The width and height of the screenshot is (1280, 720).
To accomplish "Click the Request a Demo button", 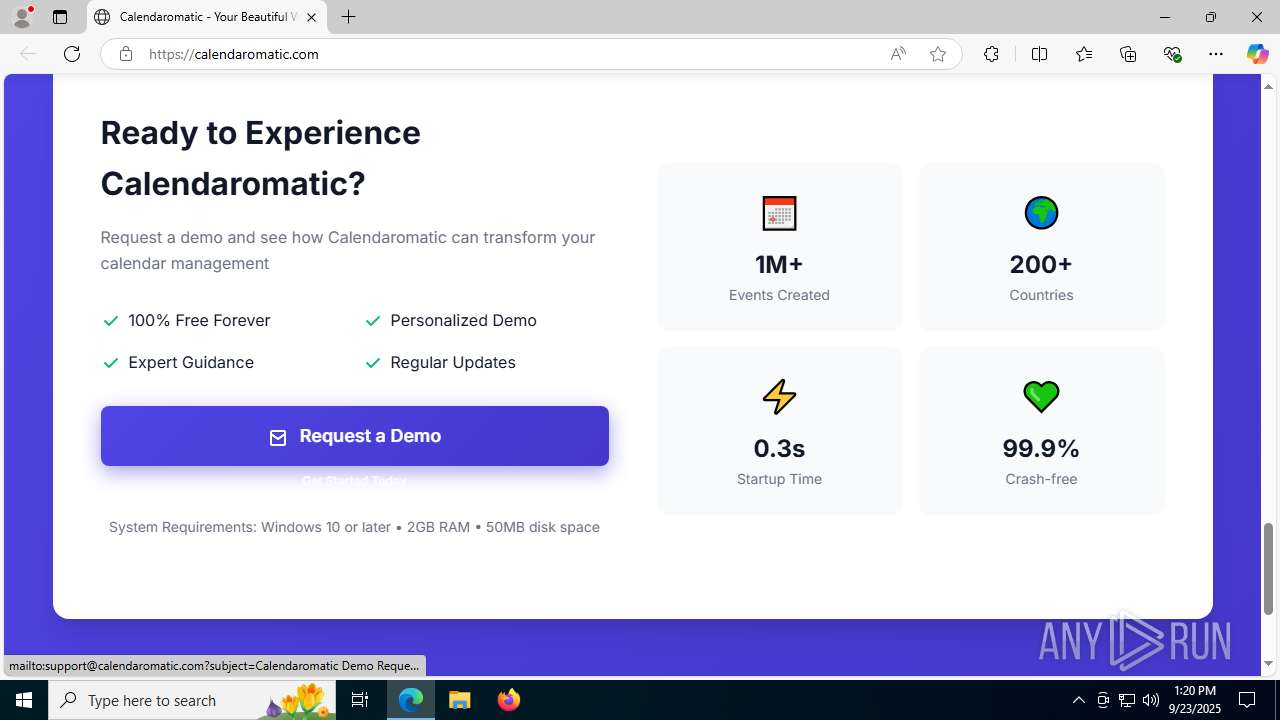I will pos(354,436).
